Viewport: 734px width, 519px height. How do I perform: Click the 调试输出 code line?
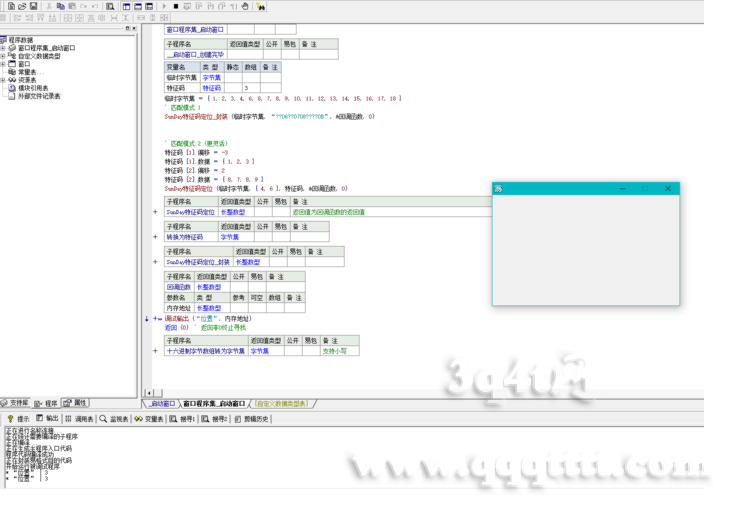(208, 318)
